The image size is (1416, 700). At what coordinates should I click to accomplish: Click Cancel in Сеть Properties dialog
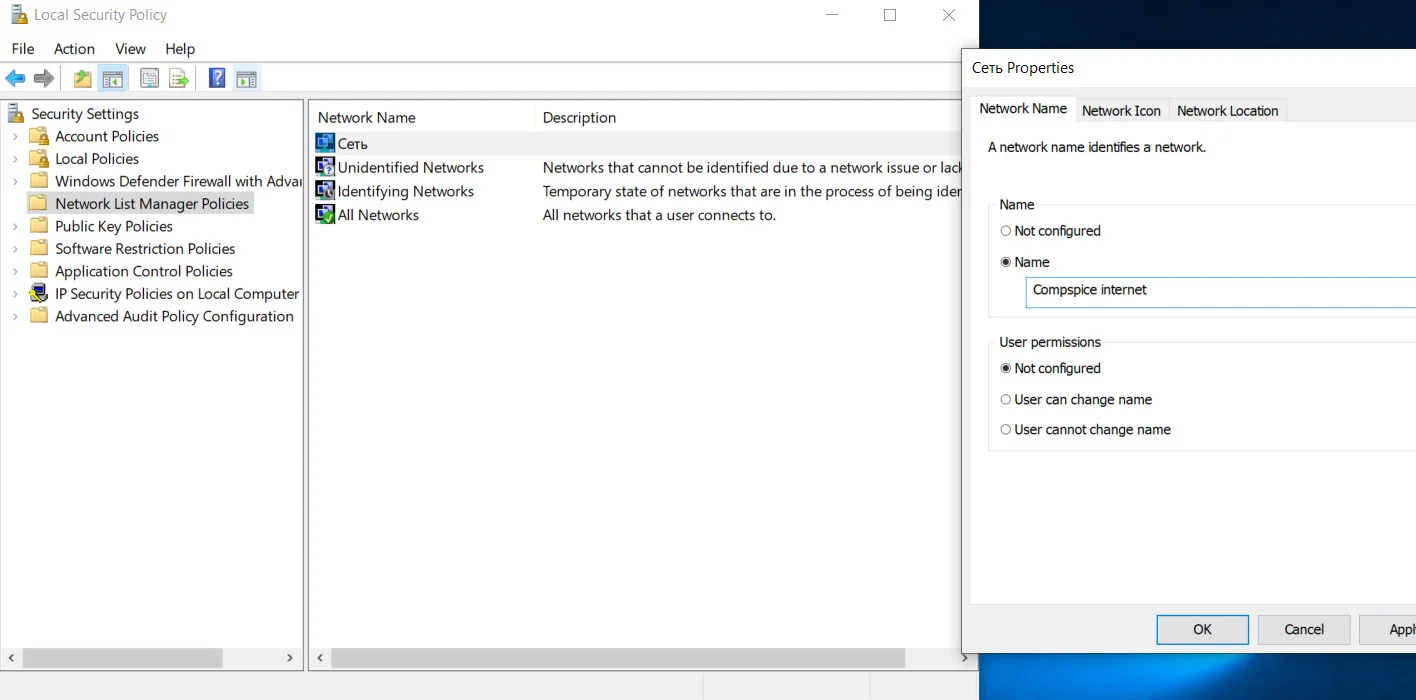1304,629
